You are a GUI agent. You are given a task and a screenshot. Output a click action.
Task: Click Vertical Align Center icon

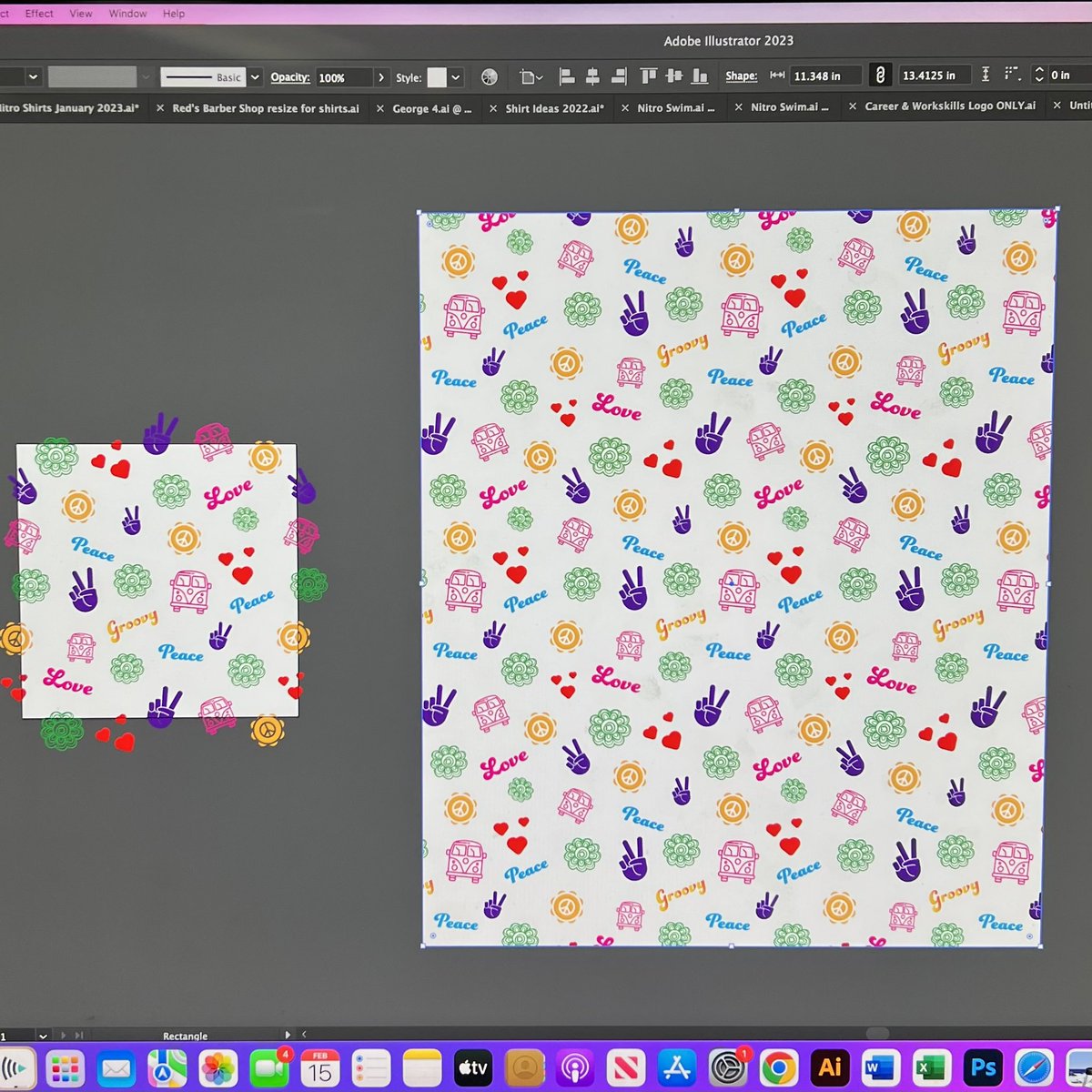674,76
